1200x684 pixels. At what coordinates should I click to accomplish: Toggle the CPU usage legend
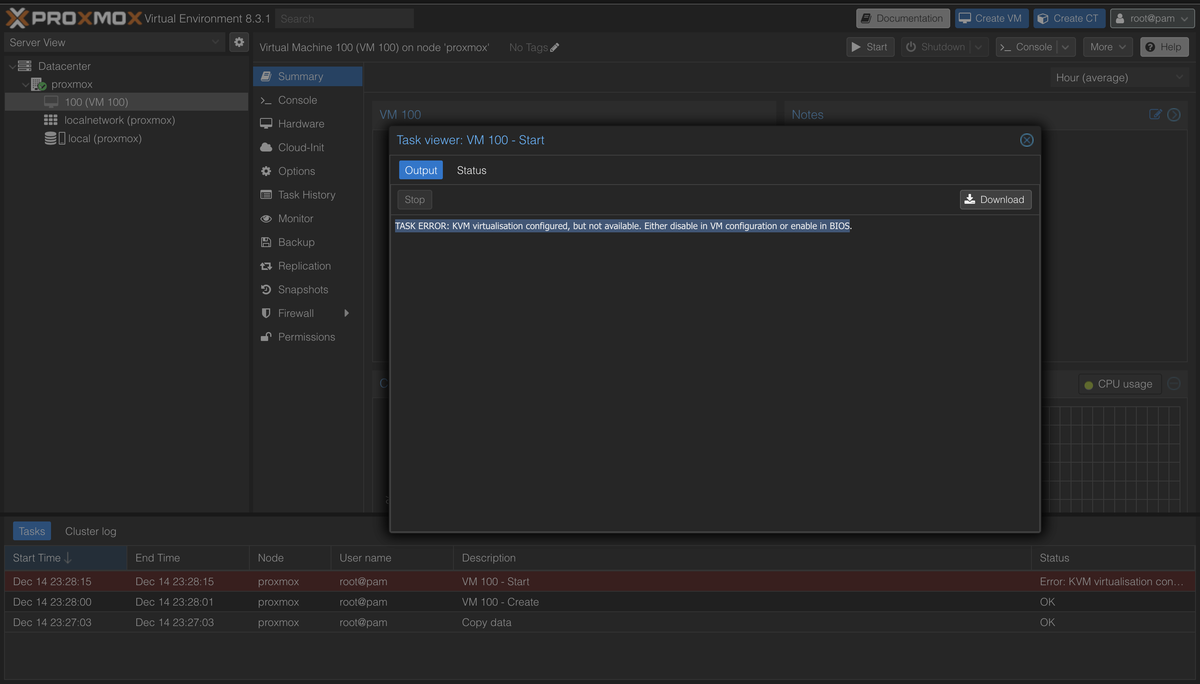click(x=1118, y=384)
